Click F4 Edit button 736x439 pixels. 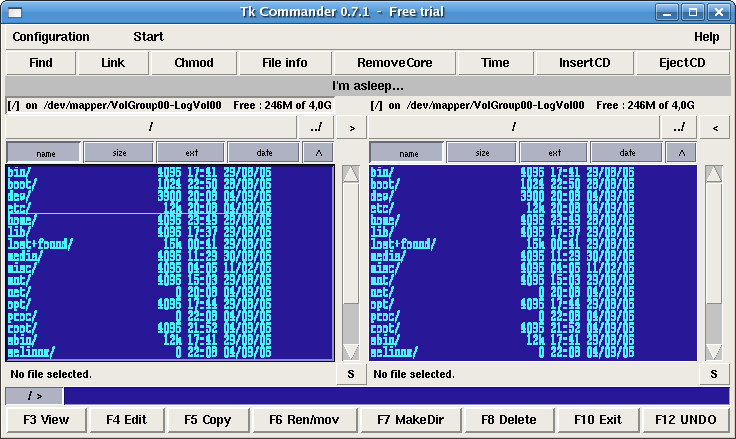127,420
